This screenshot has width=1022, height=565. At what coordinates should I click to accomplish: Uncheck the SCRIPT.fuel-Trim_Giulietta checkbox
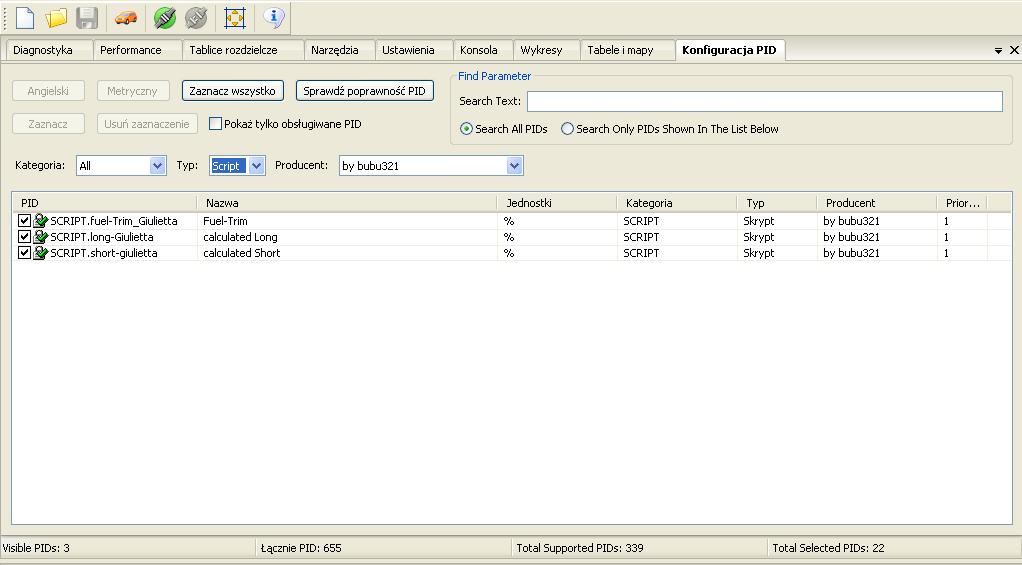[25, 221]
